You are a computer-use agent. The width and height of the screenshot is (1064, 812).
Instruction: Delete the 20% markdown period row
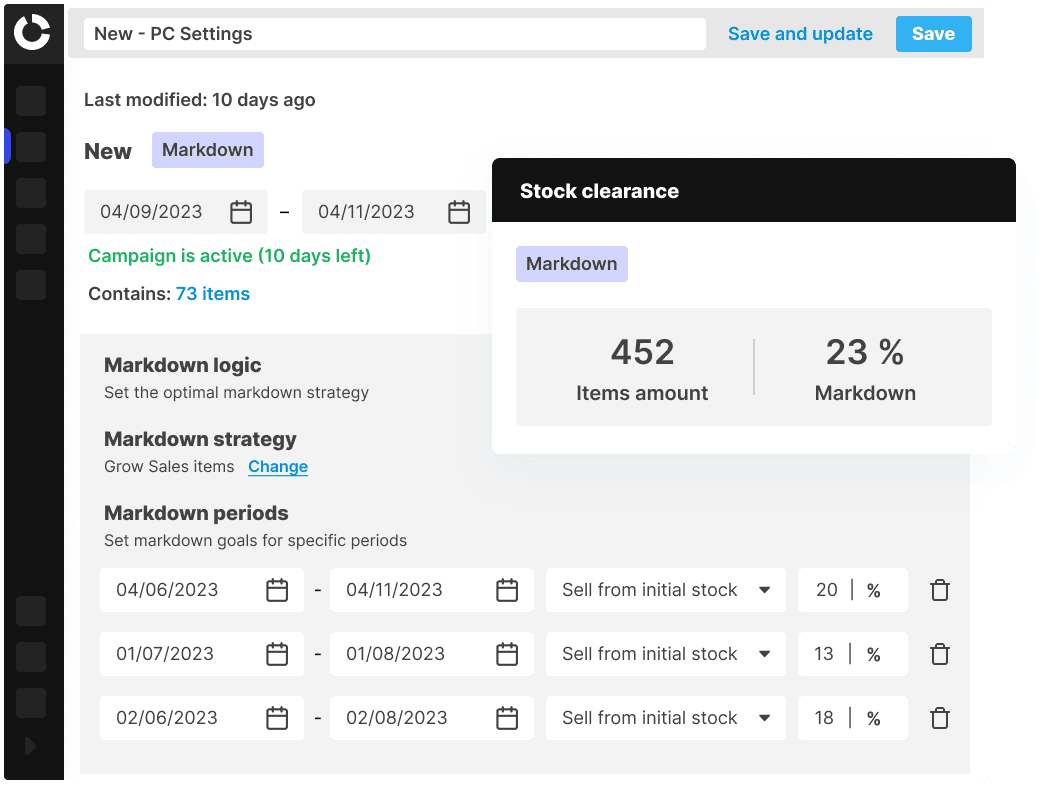point(939,590)
